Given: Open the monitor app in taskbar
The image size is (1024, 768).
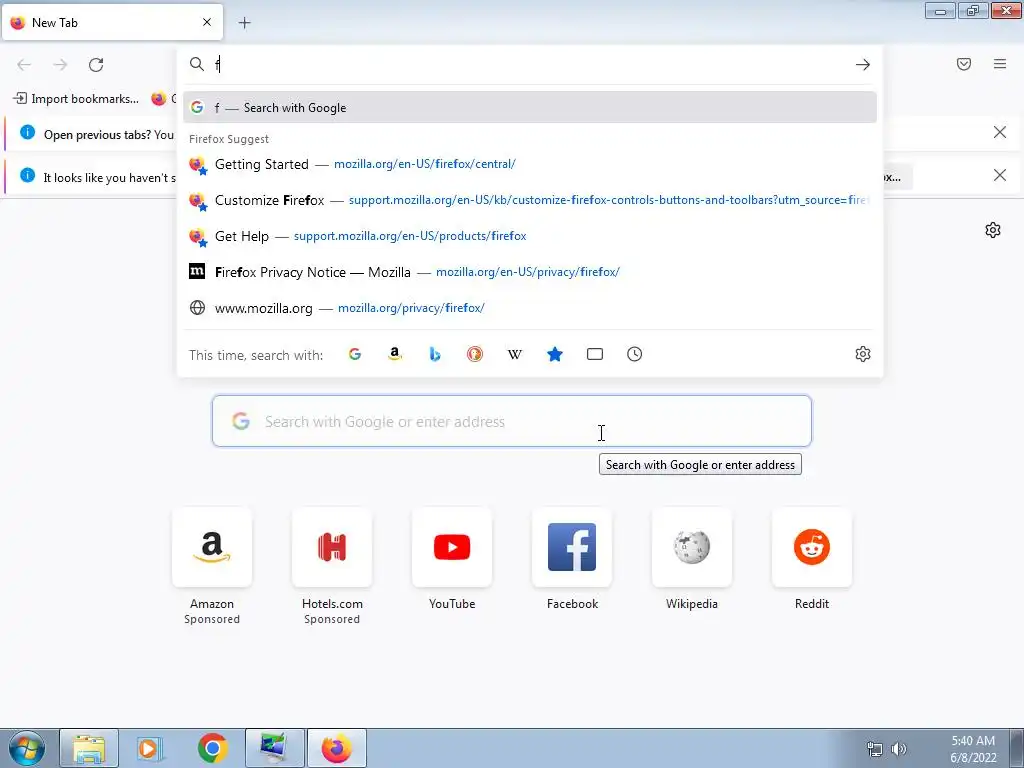Looking at the screenshot, I should [274, 748].
